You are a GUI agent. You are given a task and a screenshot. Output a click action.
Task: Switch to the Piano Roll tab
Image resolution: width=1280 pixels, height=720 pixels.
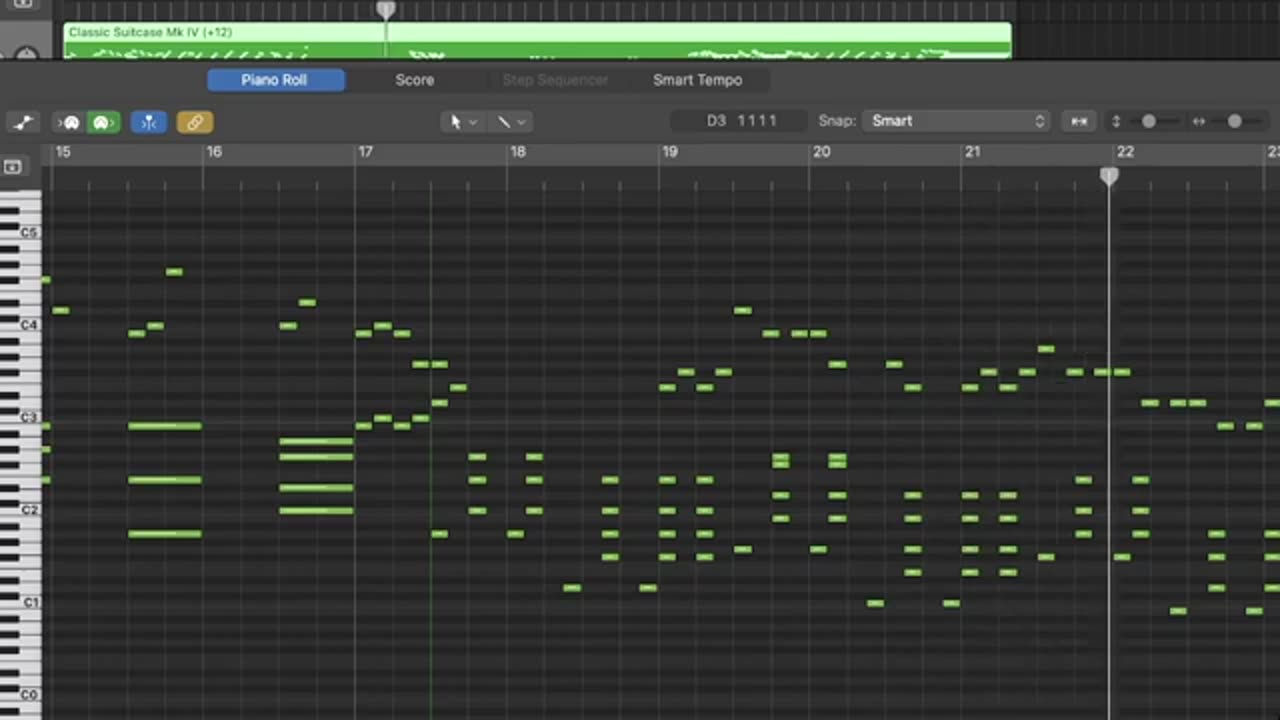(275, 80)
